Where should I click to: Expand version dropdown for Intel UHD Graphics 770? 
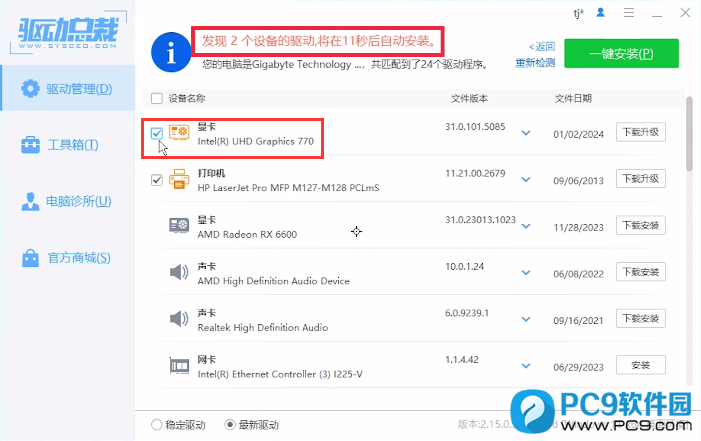tap(526, 133)
